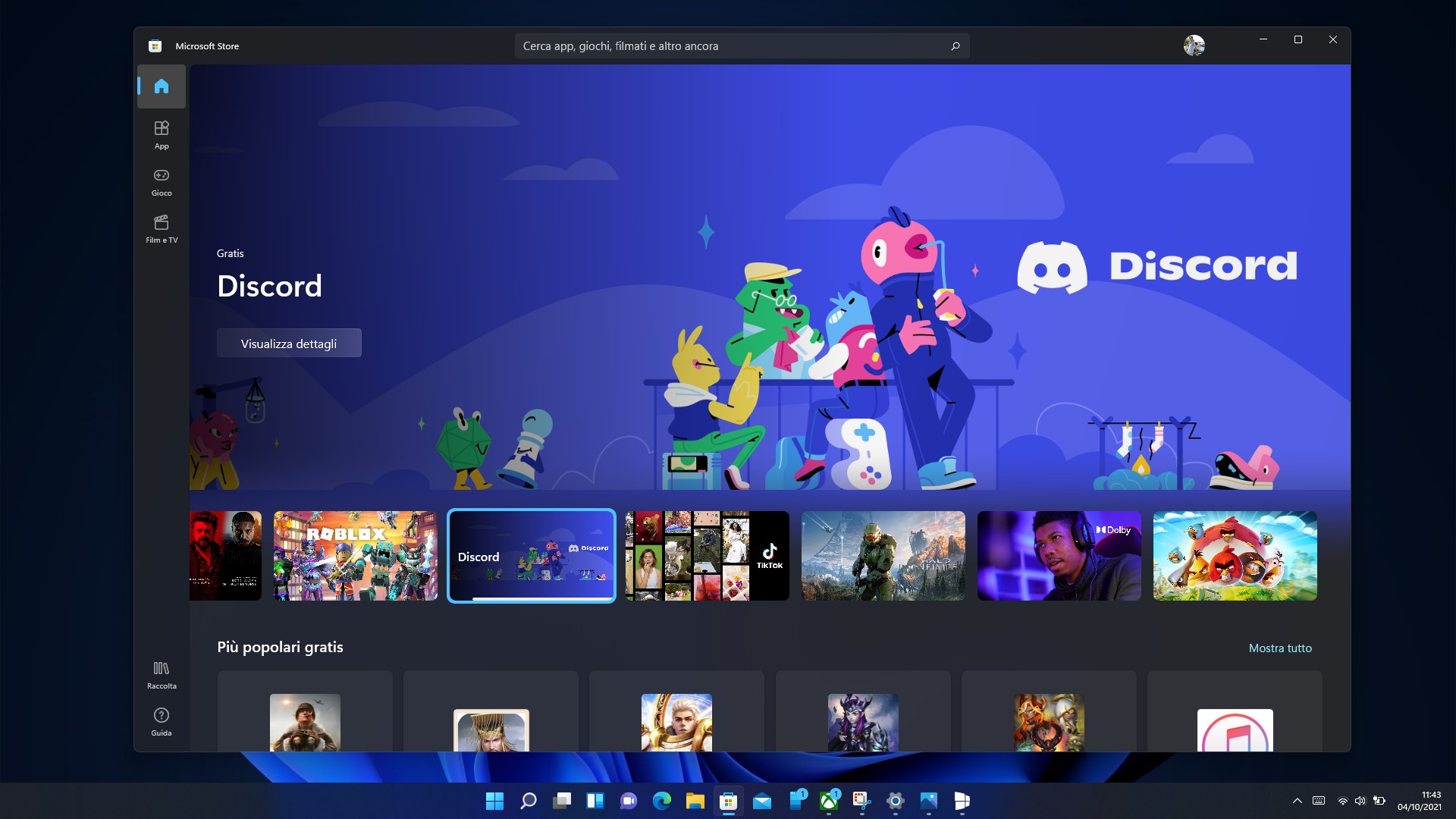Open the golden armored hero game card
1456x819 pixels.
(676, 711)
